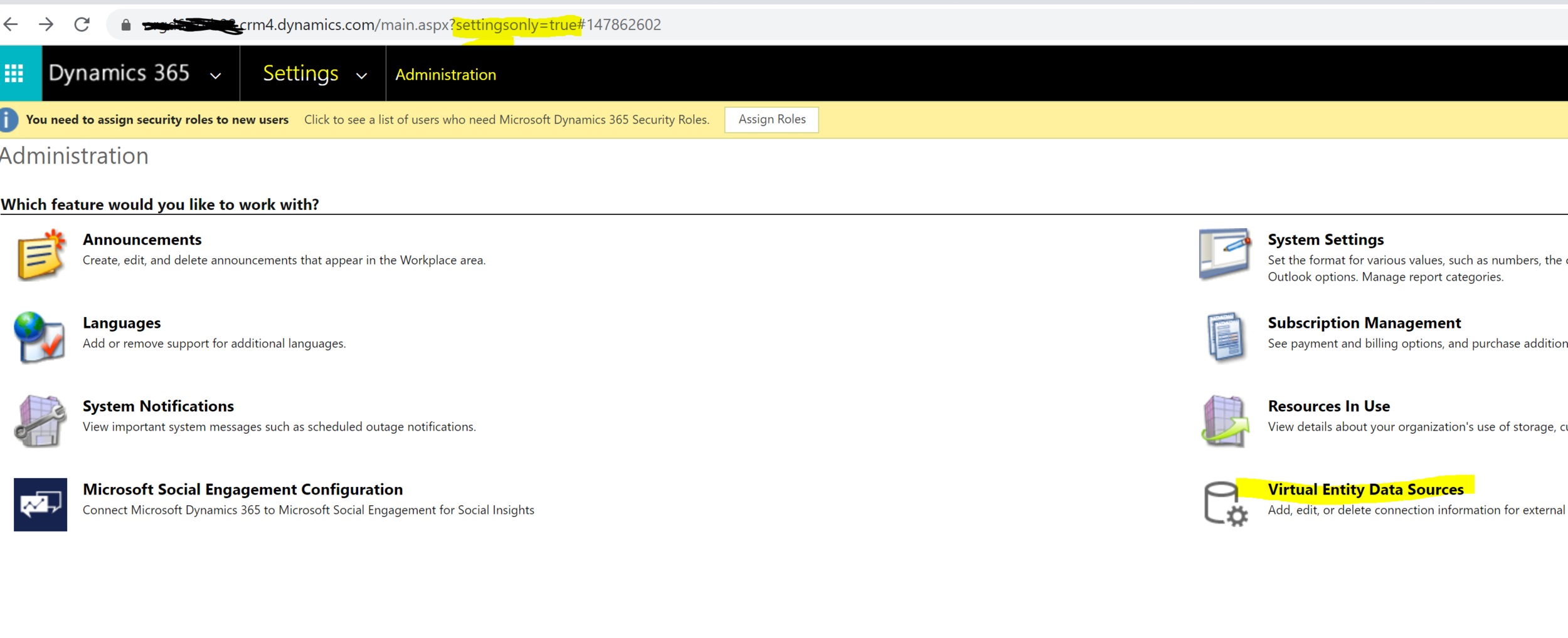1568x638 pixels.
Task: Click the info icon in notification bar
Action: [x=8, y=120]
